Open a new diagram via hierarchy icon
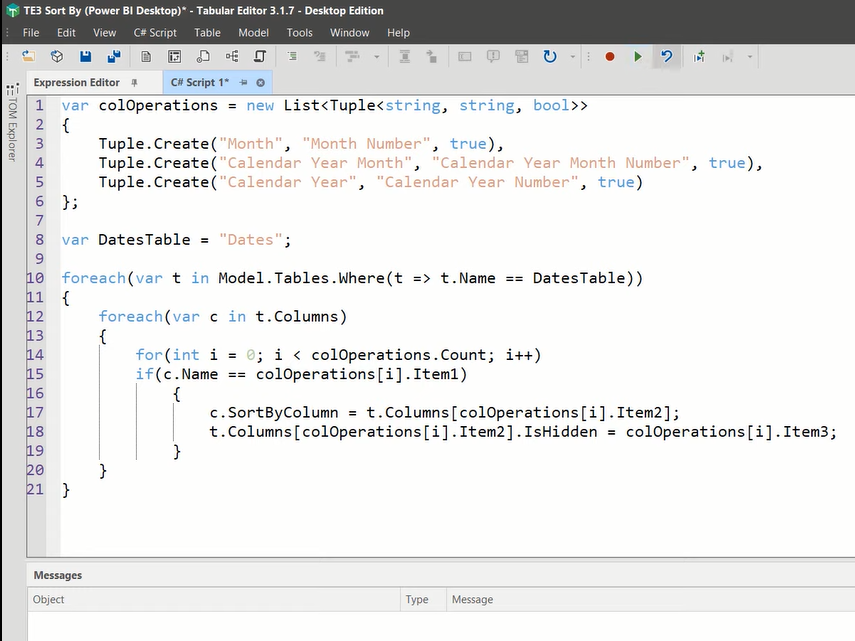This screenshot has width=855, height=641. point(232,57)
